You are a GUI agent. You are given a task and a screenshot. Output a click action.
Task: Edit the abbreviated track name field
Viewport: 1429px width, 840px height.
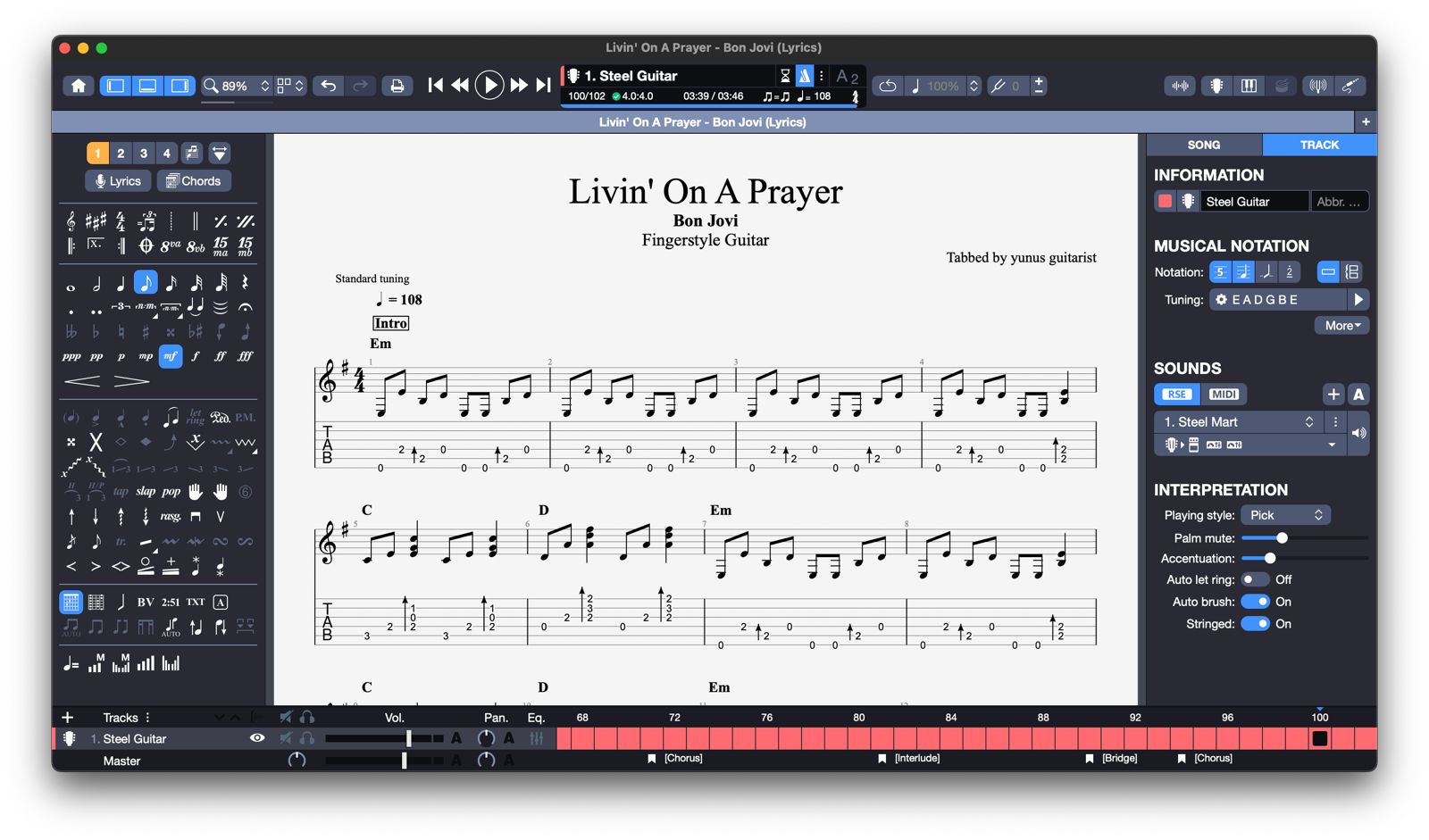click(x=1339, y=201)
